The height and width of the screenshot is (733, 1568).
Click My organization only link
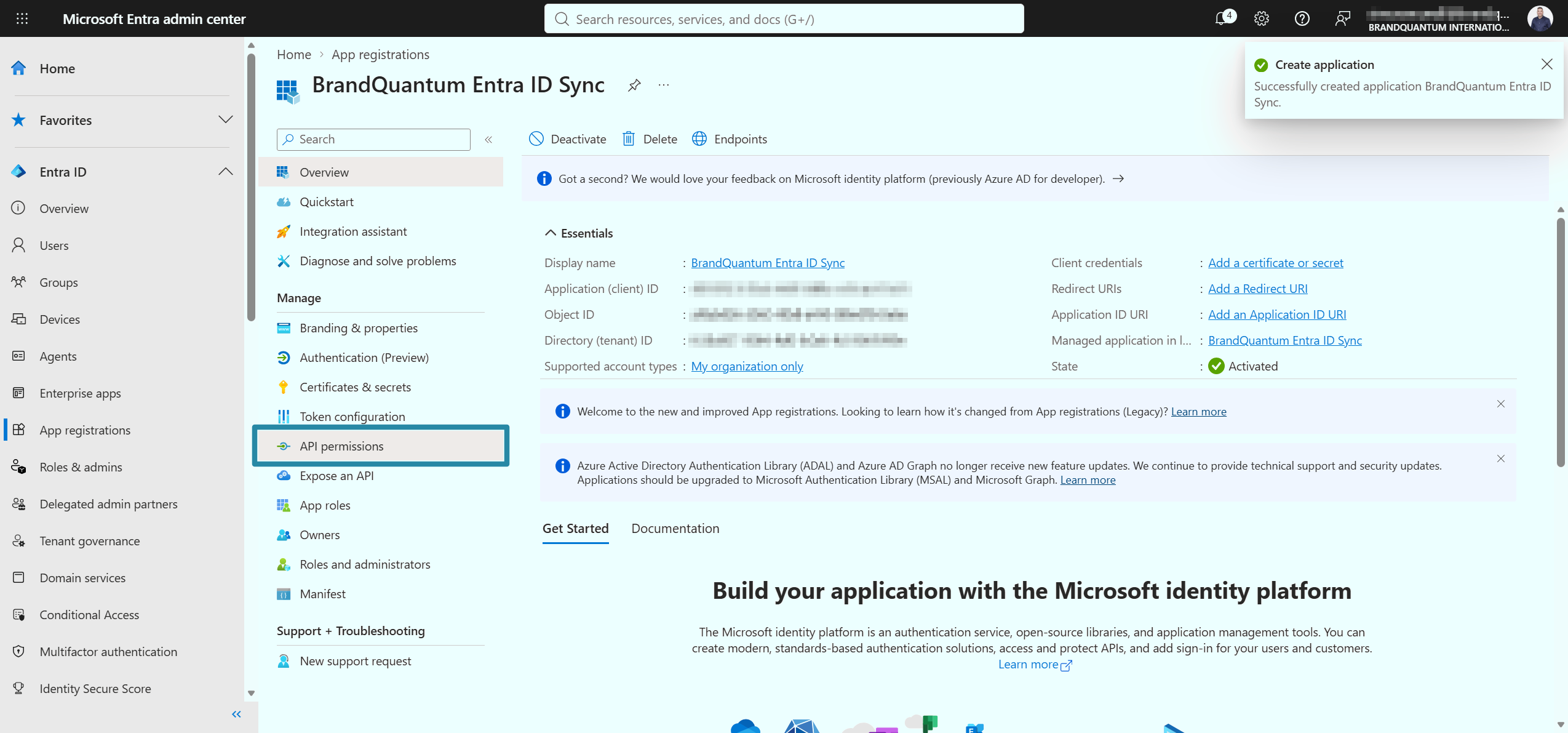(747, 366)
